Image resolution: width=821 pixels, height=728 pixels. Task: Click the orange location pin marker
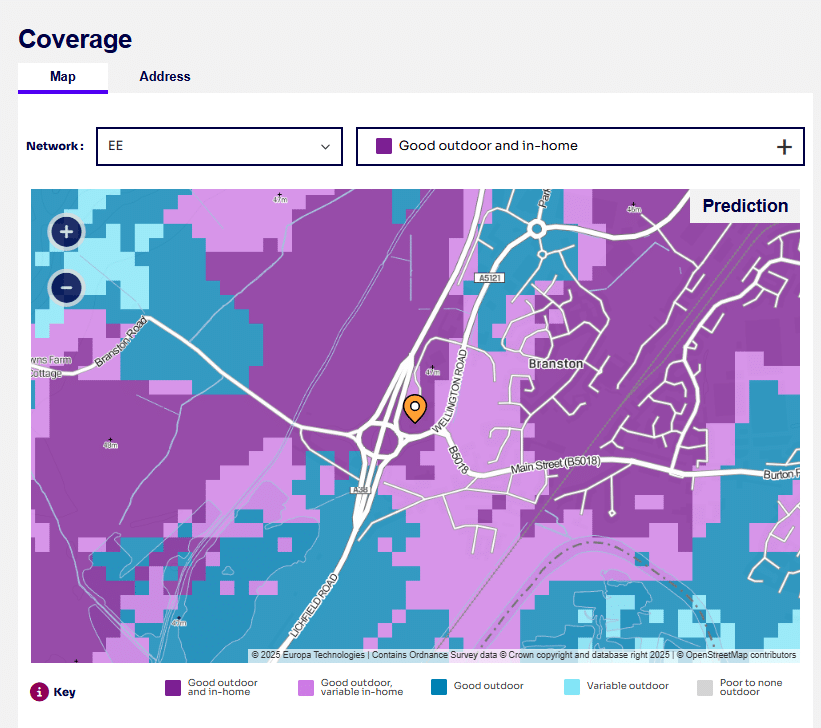point(414,409)
